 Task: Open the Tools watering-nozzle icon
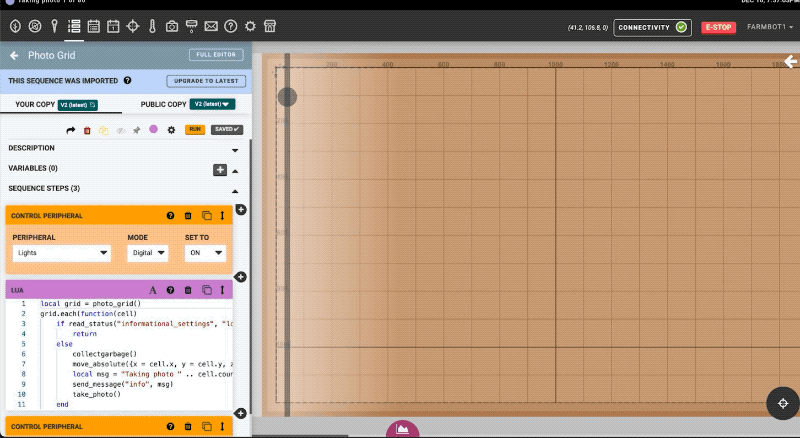(x=191, y=26)
